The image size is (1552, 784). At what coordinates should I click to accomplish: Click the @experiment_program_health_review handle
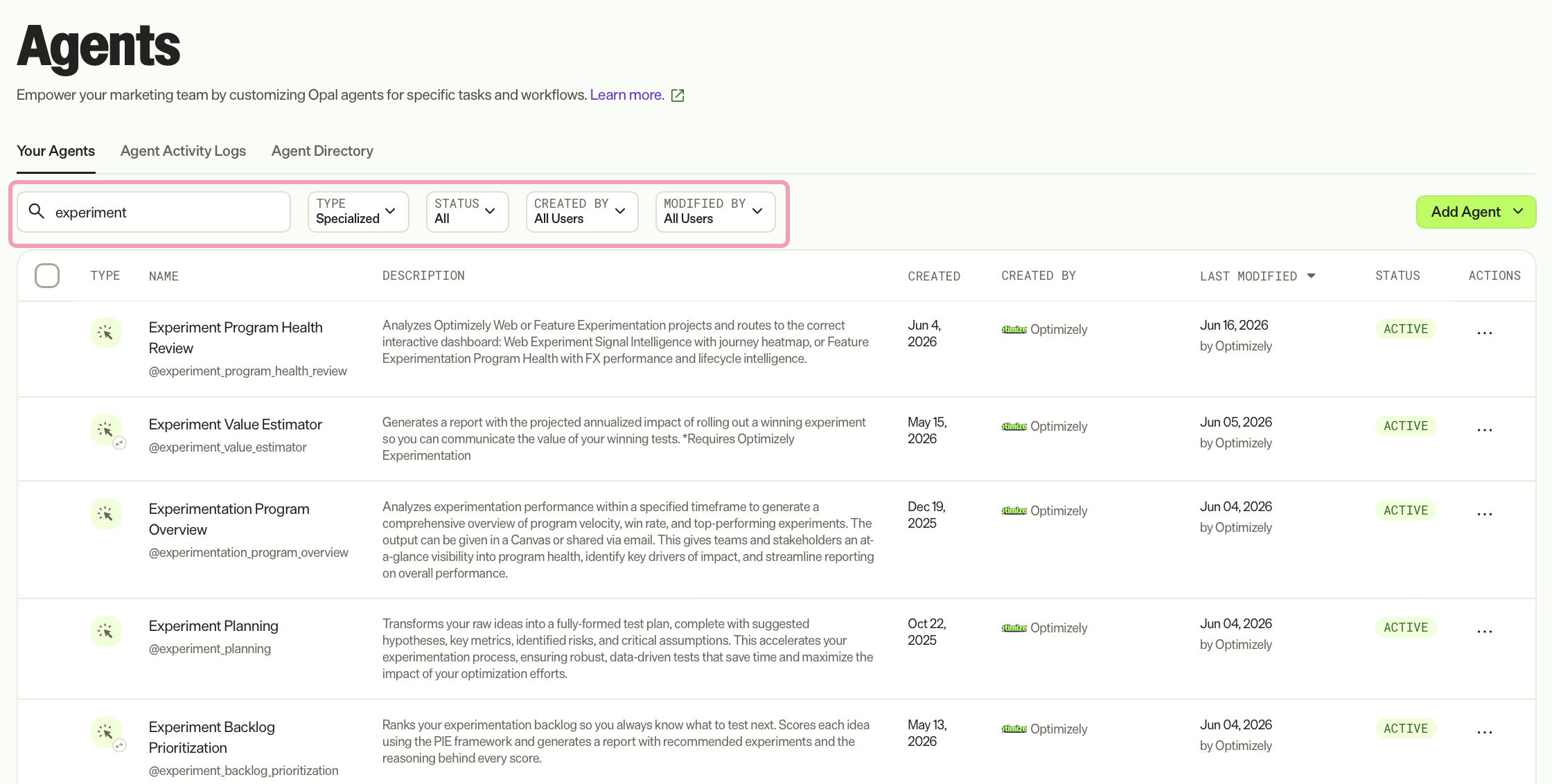coord(248,371)
